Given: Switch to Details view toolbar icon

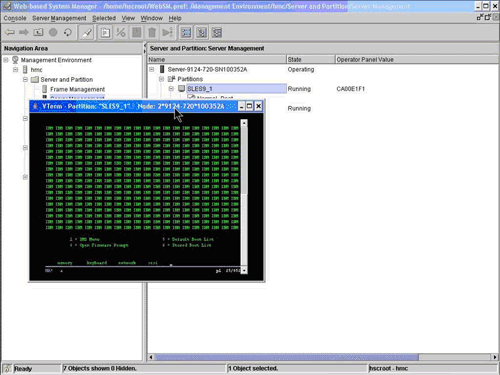Looking at the screenshot, I should (x=217, y=33).
